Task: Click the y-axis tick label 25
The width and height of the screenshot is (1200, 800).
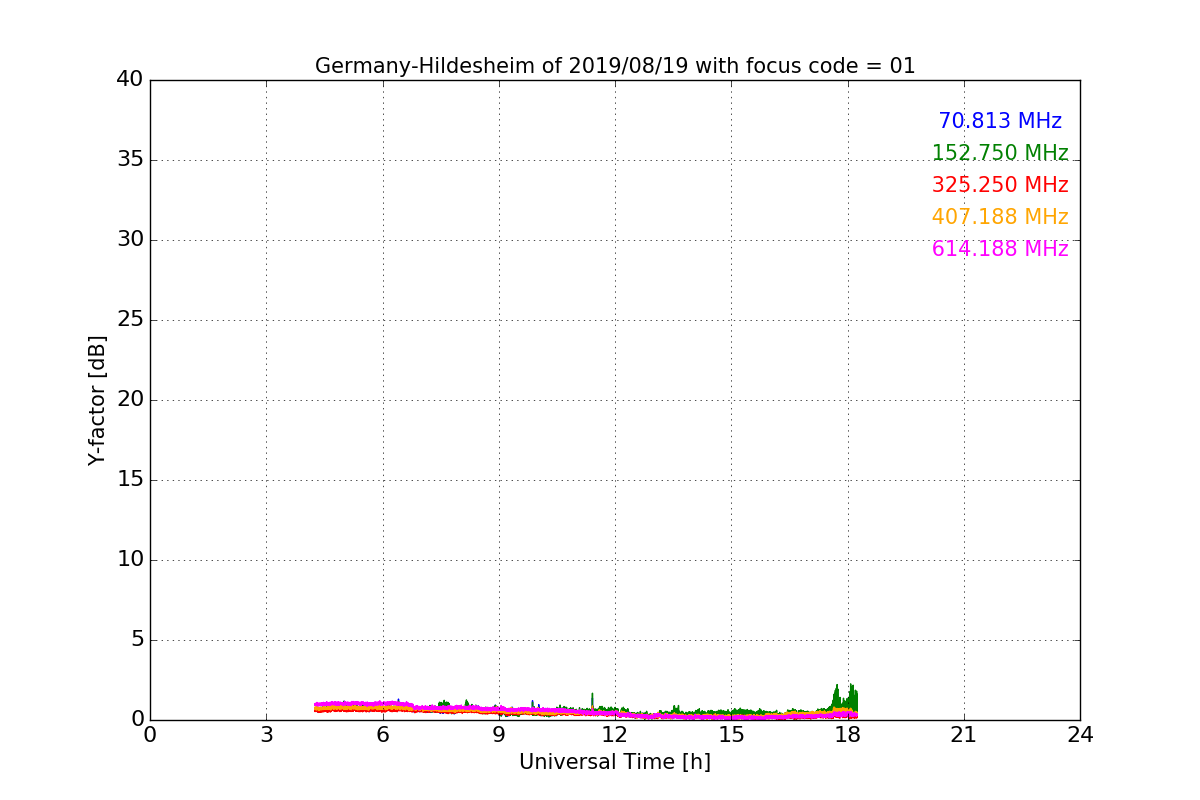Action: [x=130, y=320]
